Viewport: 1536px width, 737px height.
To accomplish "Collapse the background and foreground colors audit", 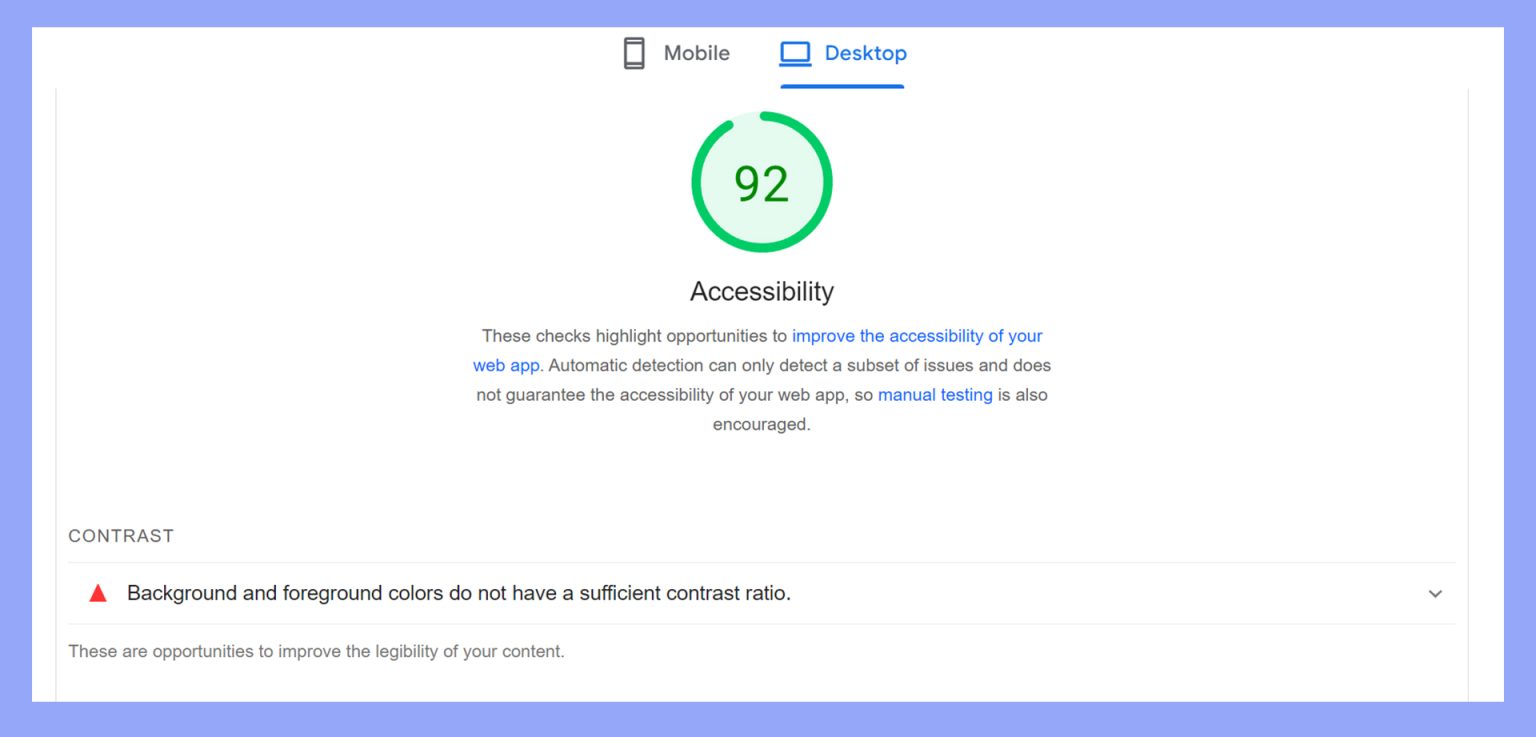I will (x=1435, y=593).
